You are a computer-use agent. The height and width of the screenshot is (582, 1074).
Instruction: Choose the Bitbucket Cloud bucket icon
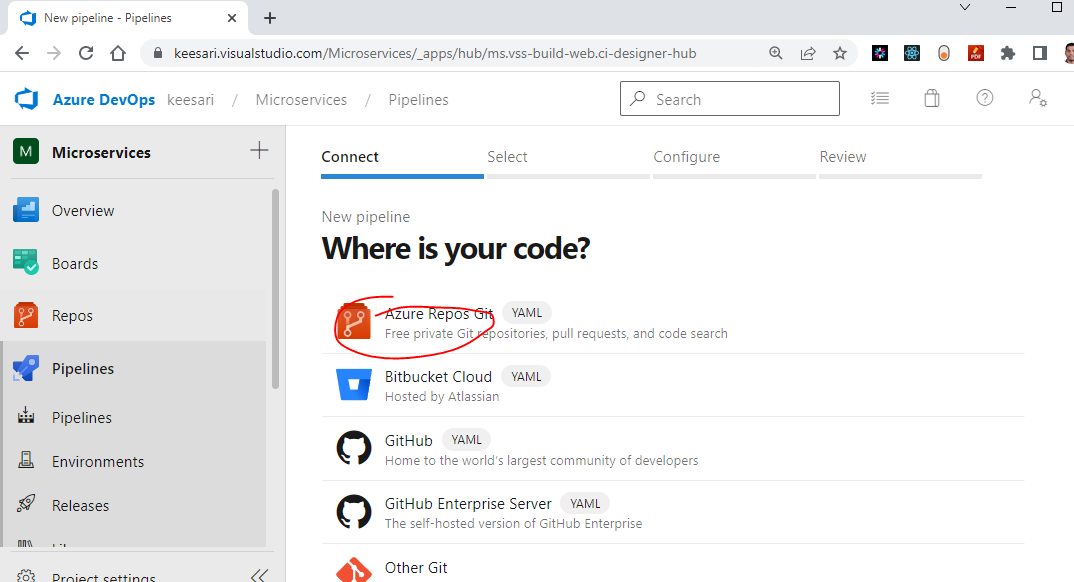pos(353,384)
